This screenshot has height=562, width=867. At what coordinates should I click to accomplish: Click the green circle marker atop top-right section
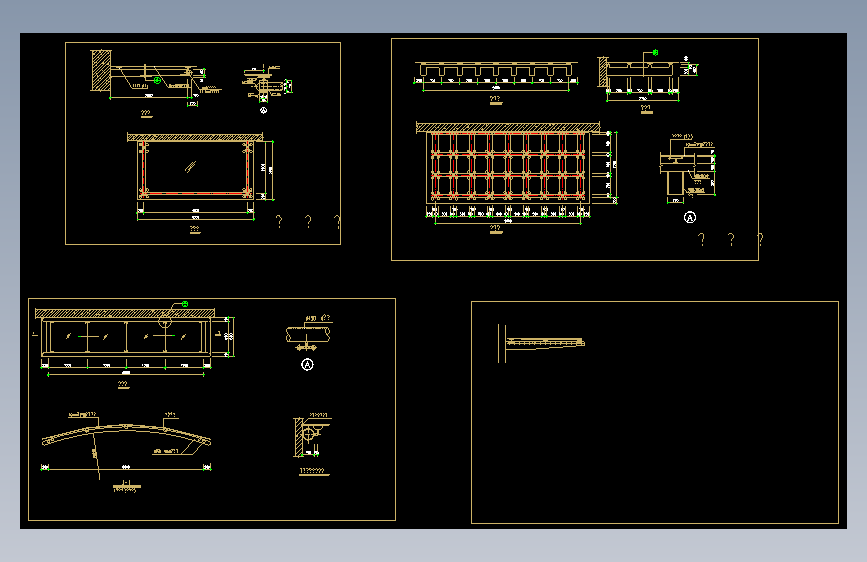(x=655, y=53)
